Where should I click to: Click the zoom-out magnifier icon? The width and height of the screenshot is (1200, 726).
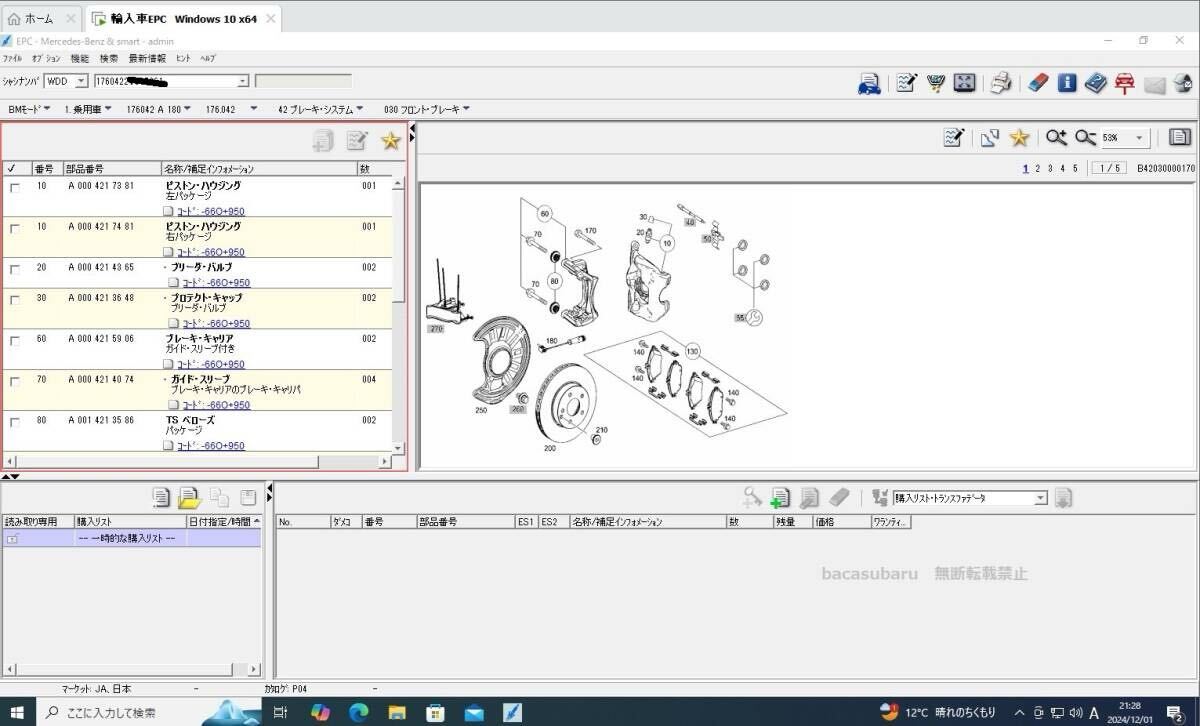(x=1084, y=136)
